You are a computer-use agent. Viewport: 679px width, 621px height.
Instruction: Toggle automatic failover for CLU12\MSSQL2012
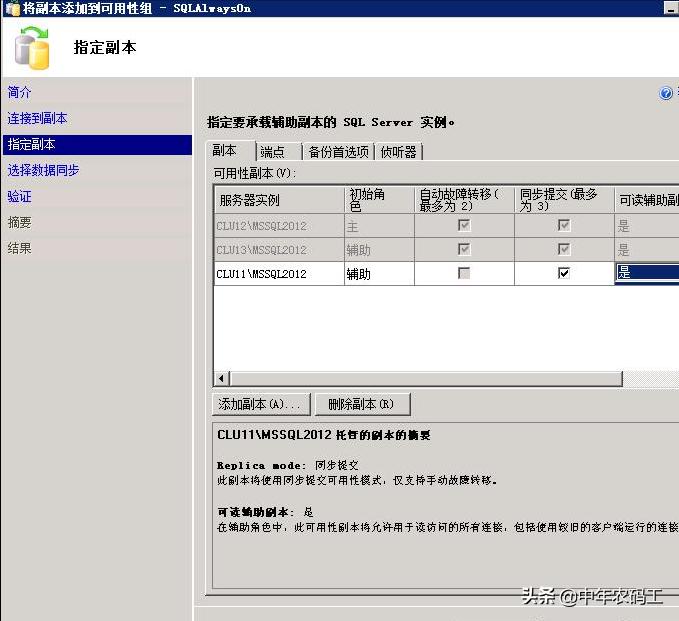464,226
